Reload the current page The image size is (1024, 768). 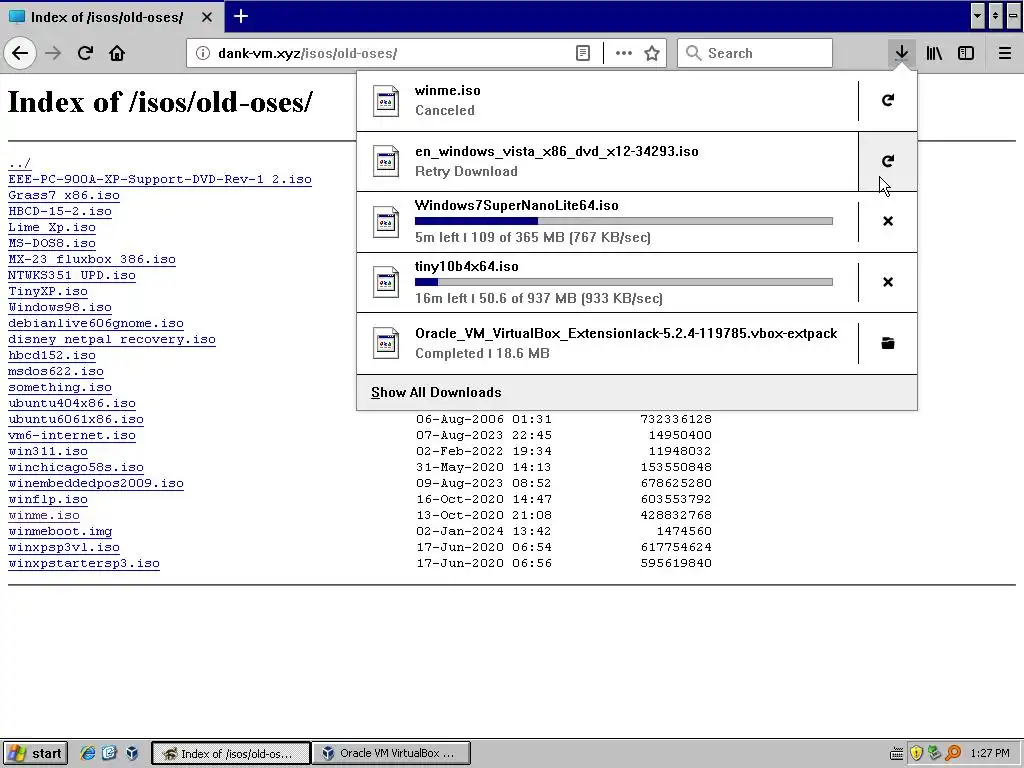pos(85,53)
